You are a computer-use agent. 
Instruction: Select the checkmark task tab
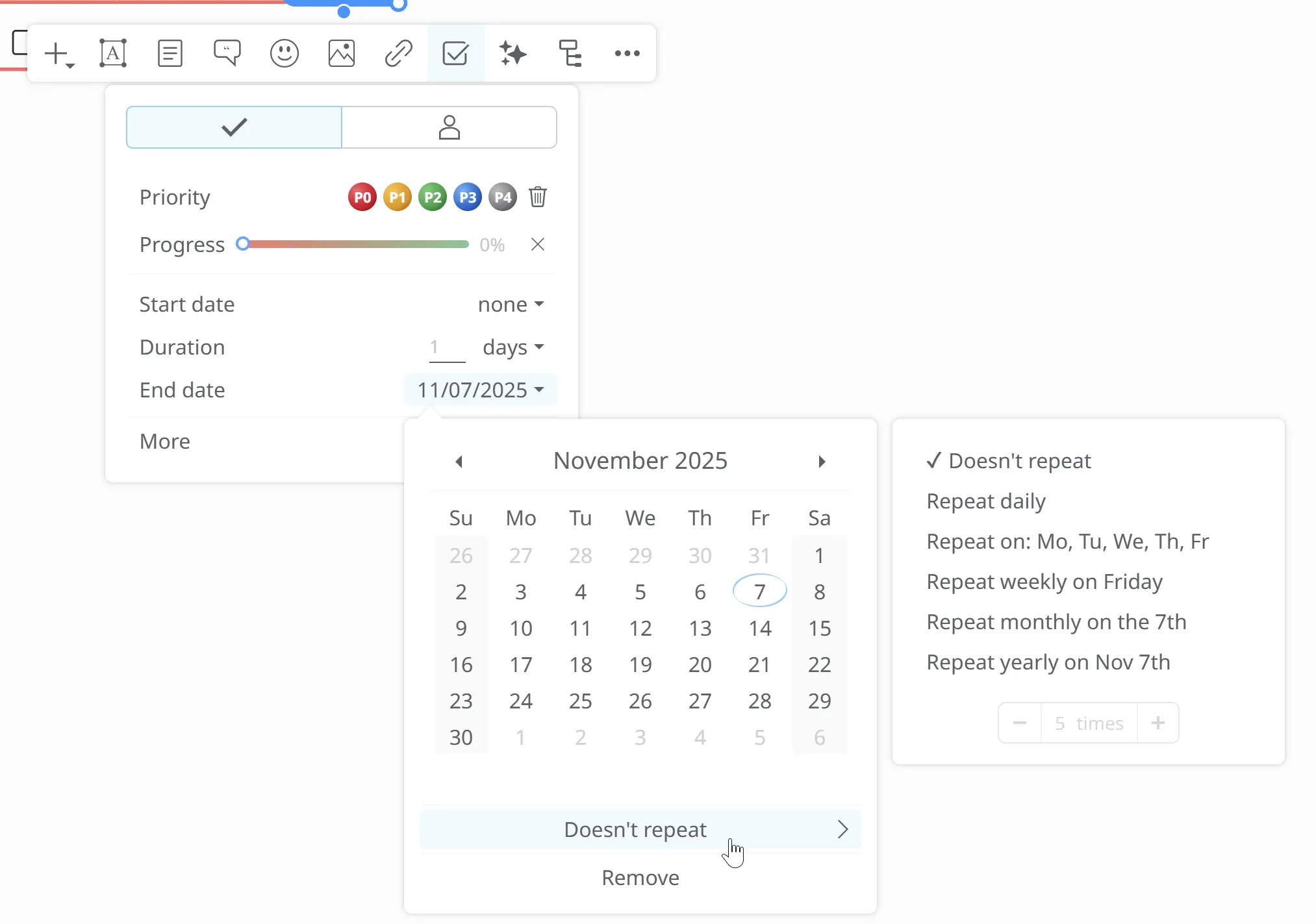point(234,127)
